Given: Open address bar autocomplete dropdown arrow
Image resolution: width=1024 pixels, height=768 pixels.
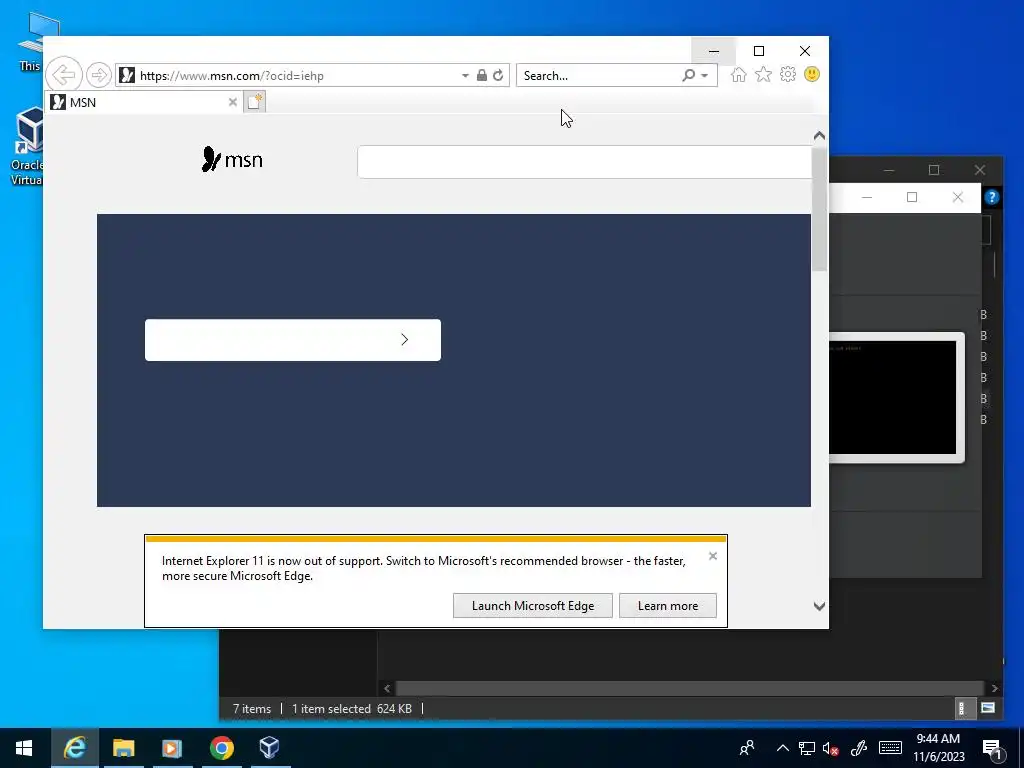Looking at the screenshot, I should (465, 75).
